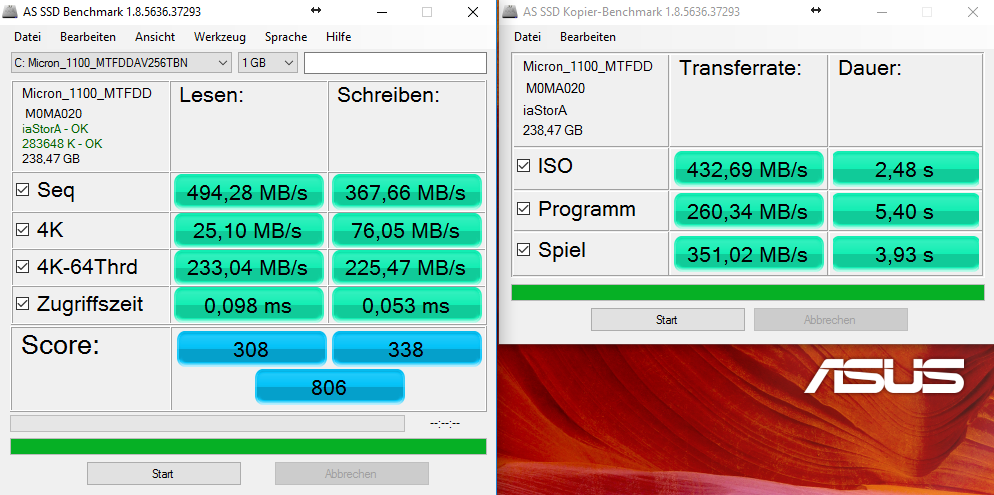The image size is (994, 495).
Task: Toggle the Seq test checkbox
Action: tap(22, 190)
